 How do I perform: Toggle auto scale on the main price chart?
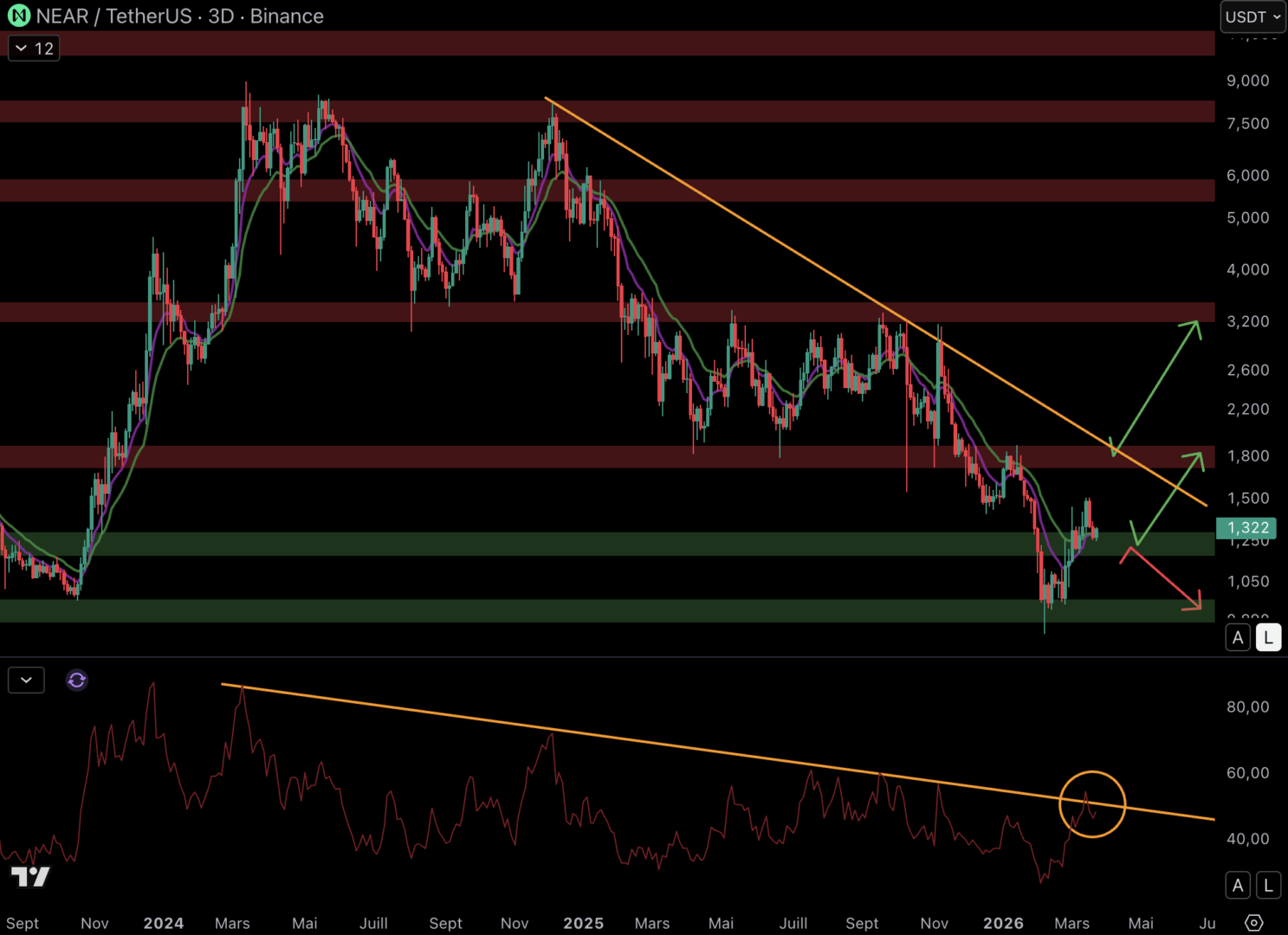click(1238, 638)
